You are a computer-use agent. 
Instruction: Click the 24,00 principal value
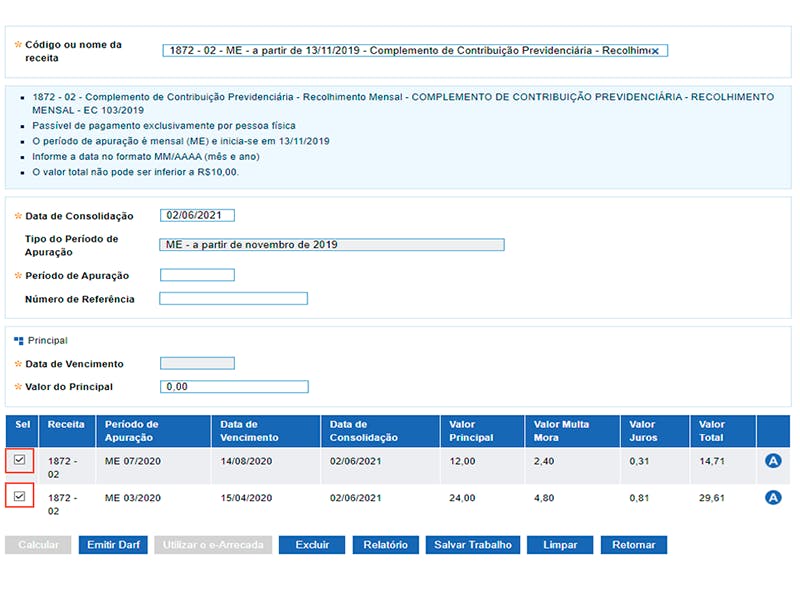pyautogui.click(x=462, y=498)
